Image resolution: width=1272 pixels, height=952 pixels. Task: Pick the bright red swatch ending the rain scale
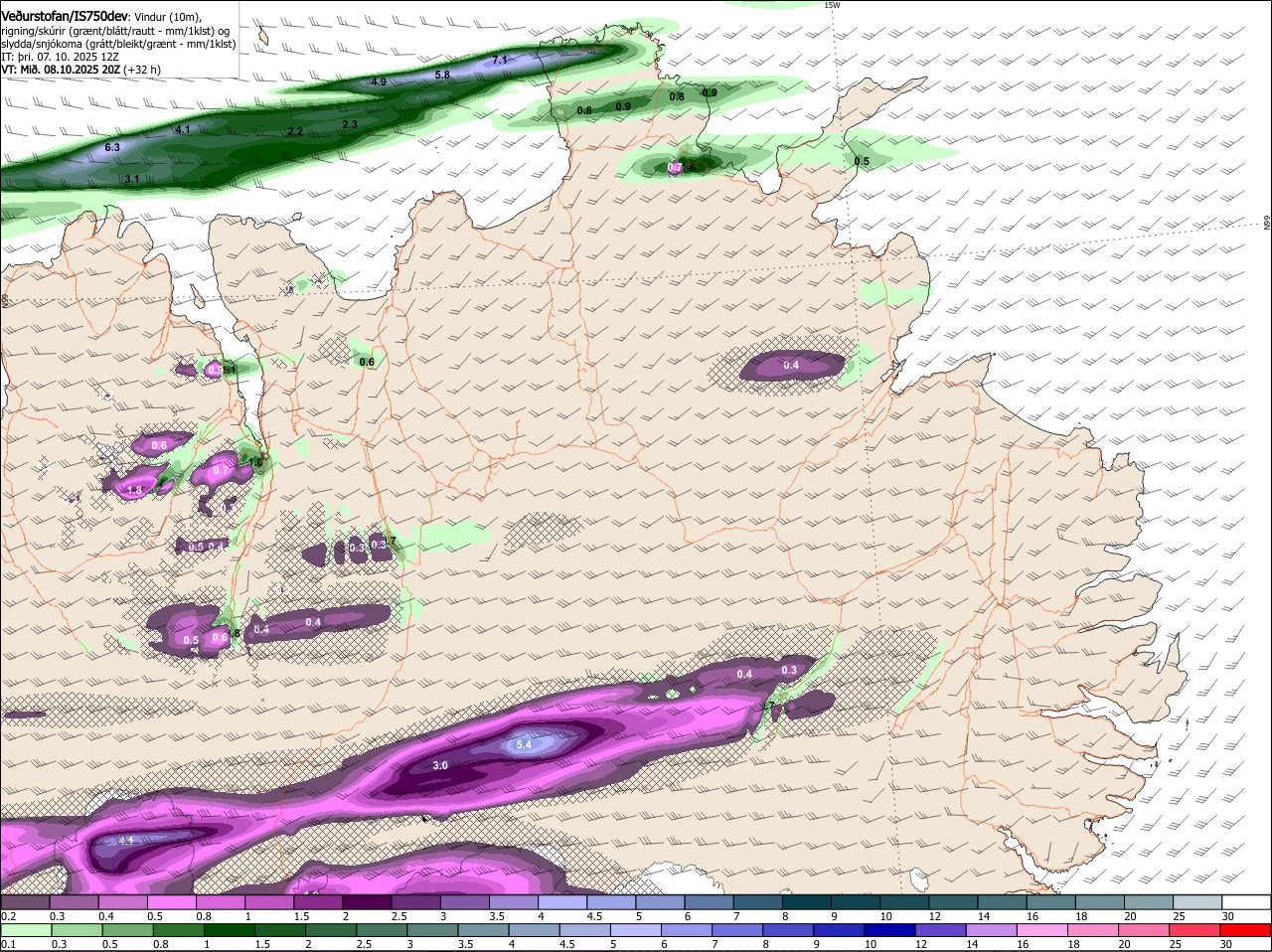pyautogui.click(x=1246, y=931)
